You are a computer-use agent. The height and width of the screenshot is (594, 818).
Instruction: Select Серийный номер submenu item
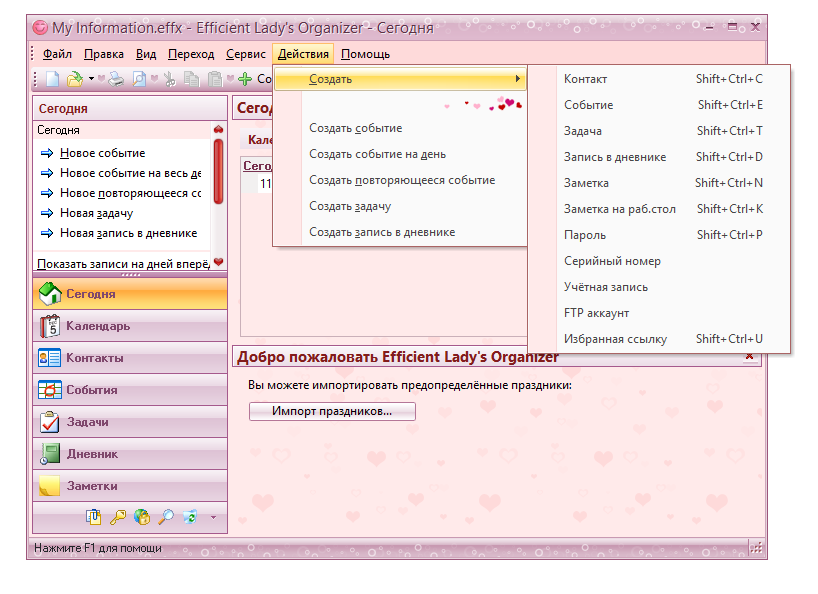tap(659, 262)
